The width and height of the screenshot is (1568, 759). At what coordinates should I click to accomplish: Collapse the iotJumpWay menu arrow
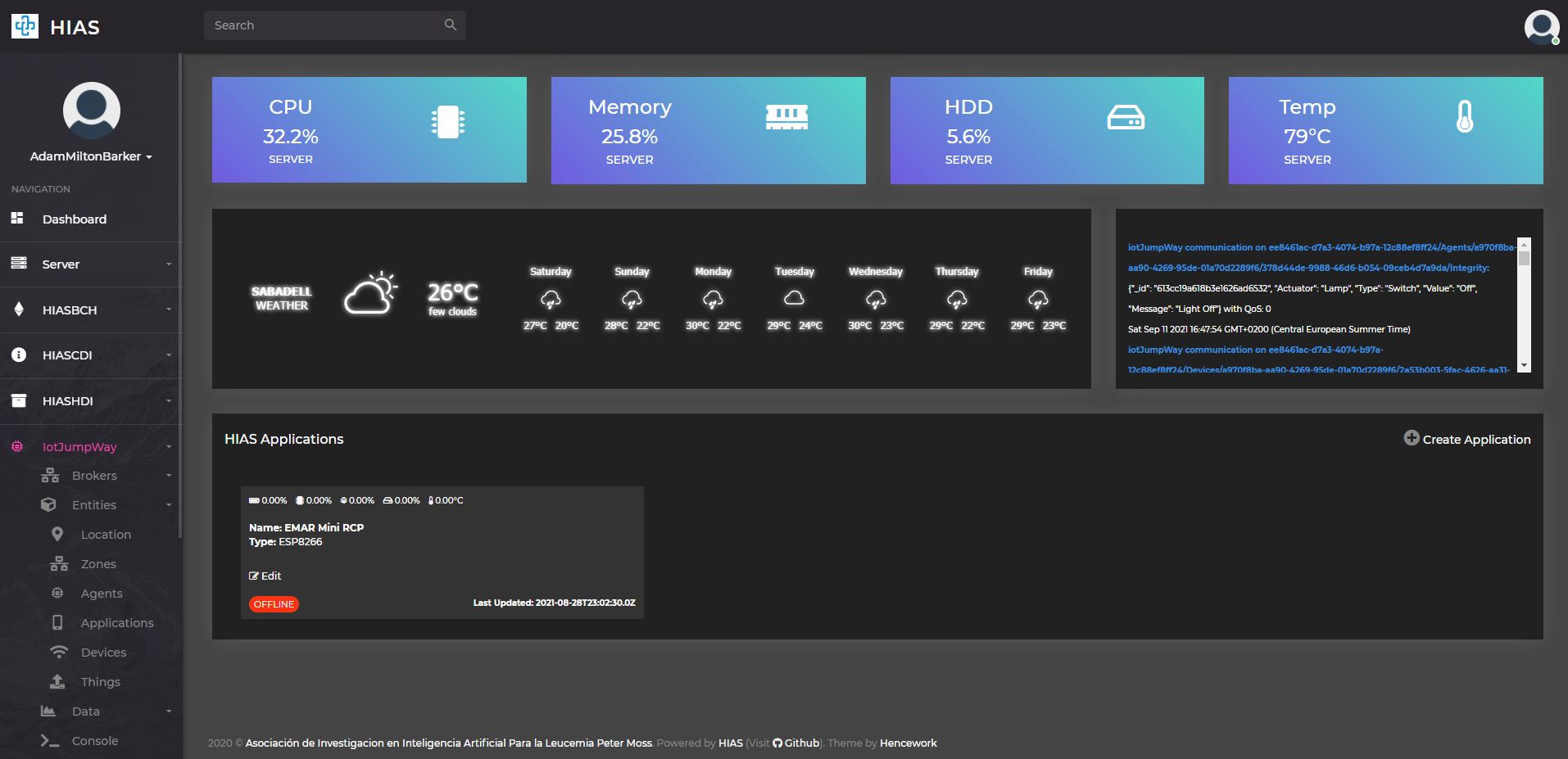pyautogui.click(x=169, y=447)
